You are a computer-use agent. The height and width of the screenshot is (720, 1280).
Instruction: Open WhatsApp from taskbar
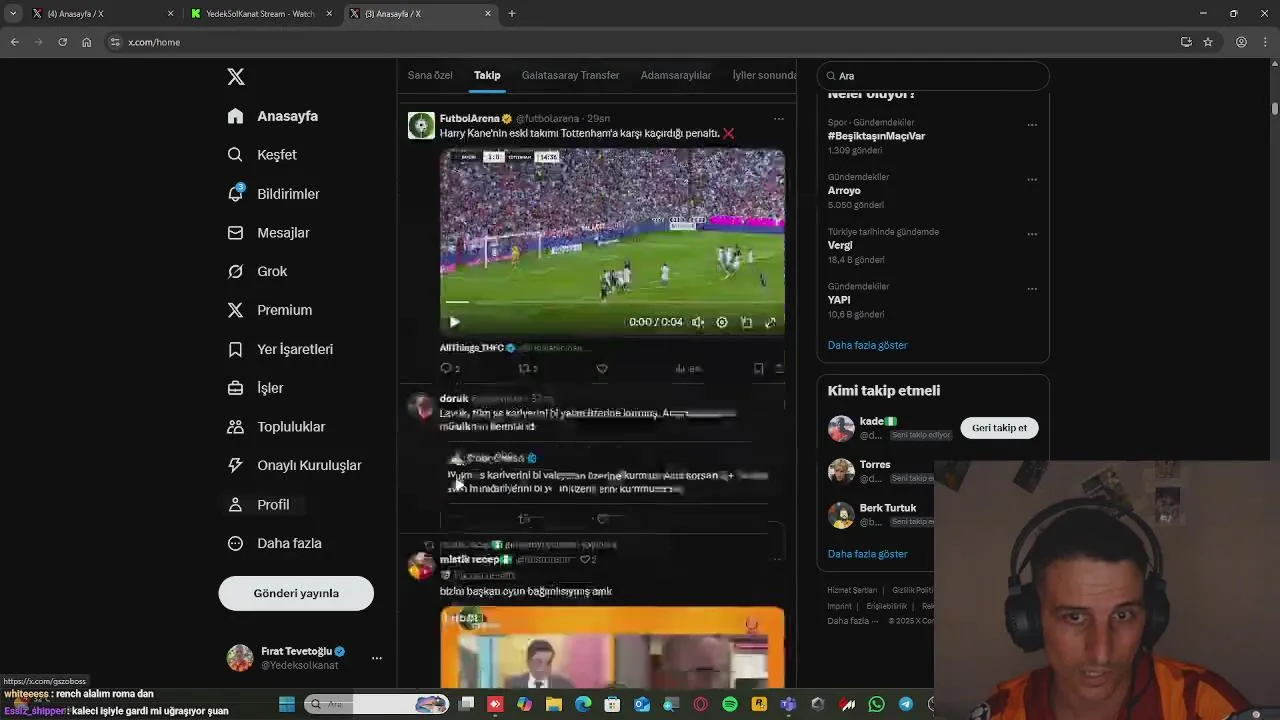(877, 705)
